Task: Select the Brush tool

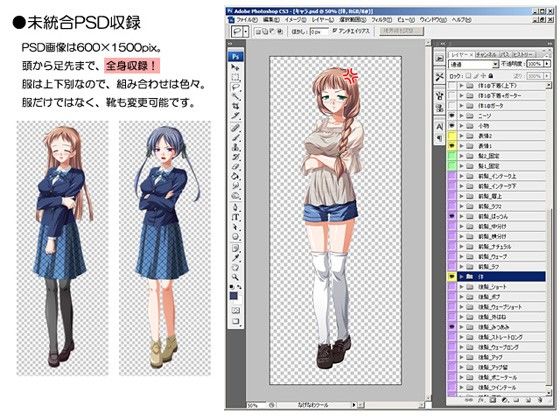Action: [235, 137]
